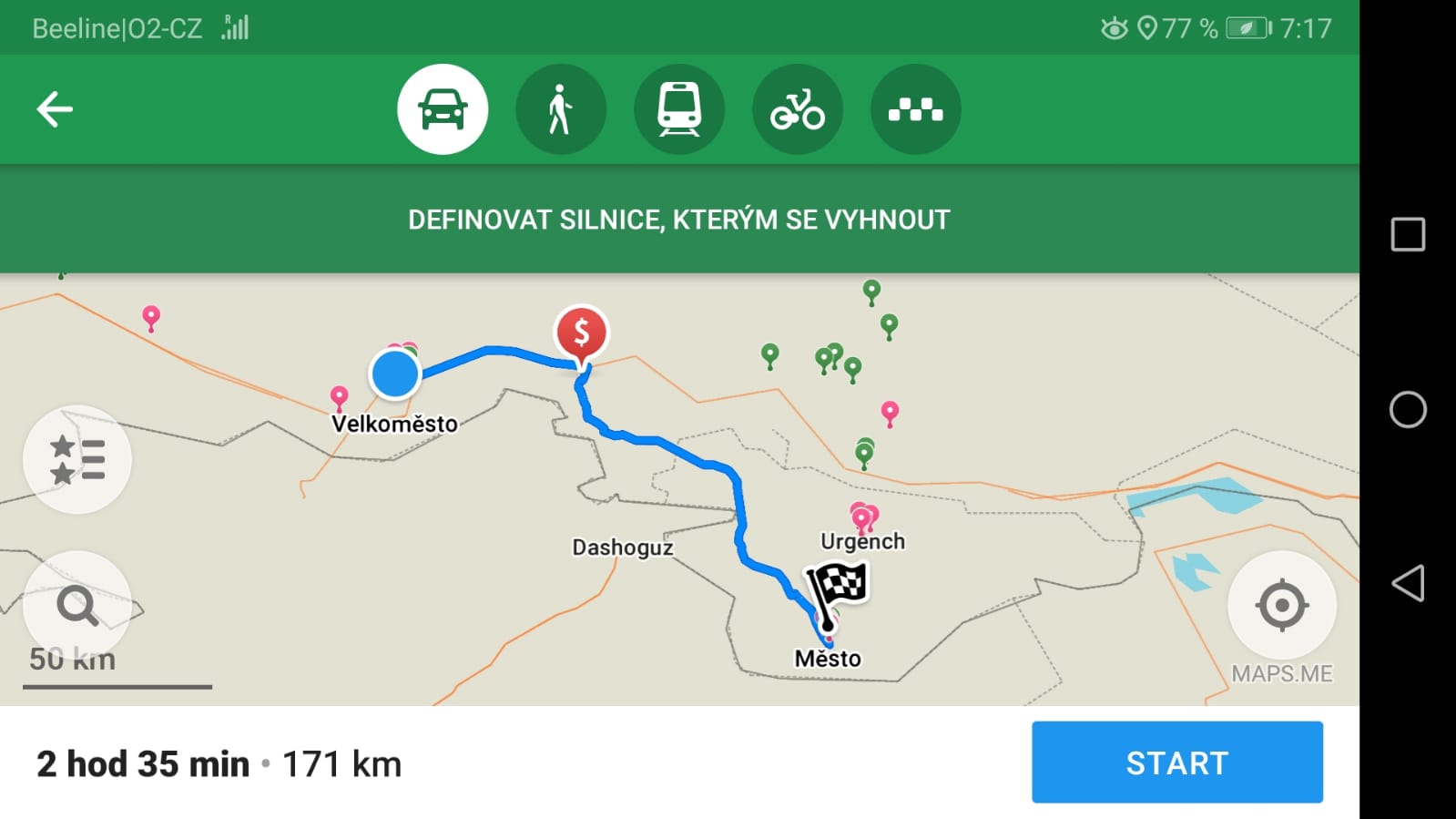1456x819 pixels.
Task: Open map search with magnifier icon
Action: (x=77, y=605)
